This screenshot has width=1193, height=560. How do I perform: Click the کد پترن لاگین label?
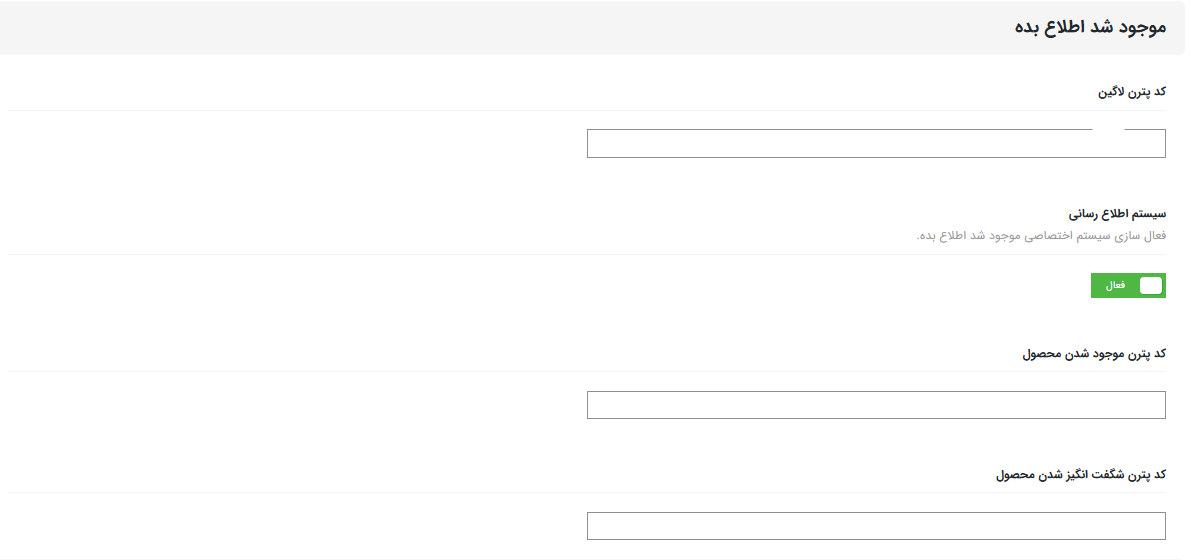[x=1132, y=92]
